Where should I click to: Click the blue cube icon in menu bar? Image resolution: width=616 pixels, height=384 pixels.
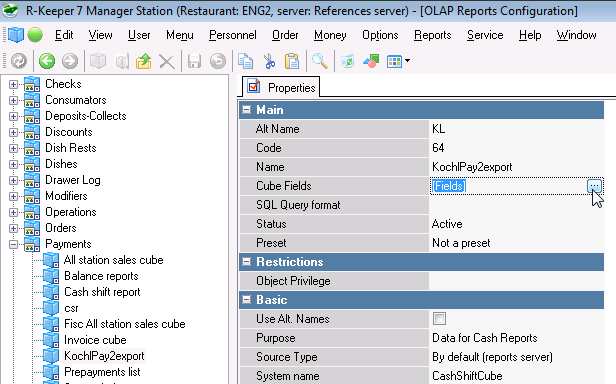point(16,35)
